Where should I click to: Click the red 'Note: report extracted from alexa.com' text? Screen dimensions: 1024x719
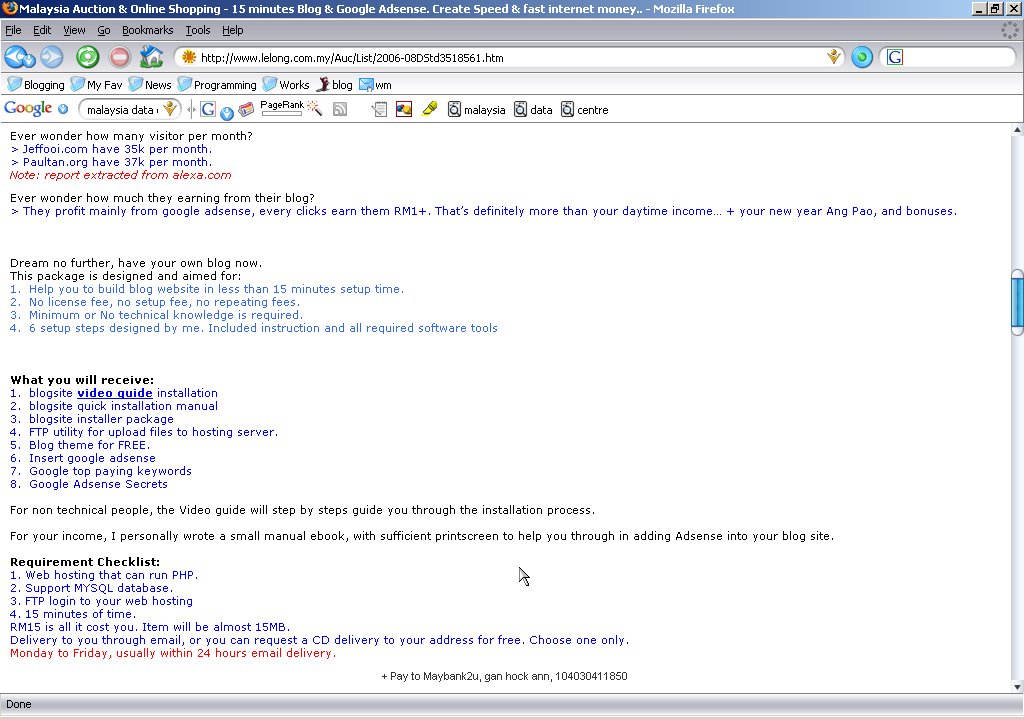click(120, 175)
